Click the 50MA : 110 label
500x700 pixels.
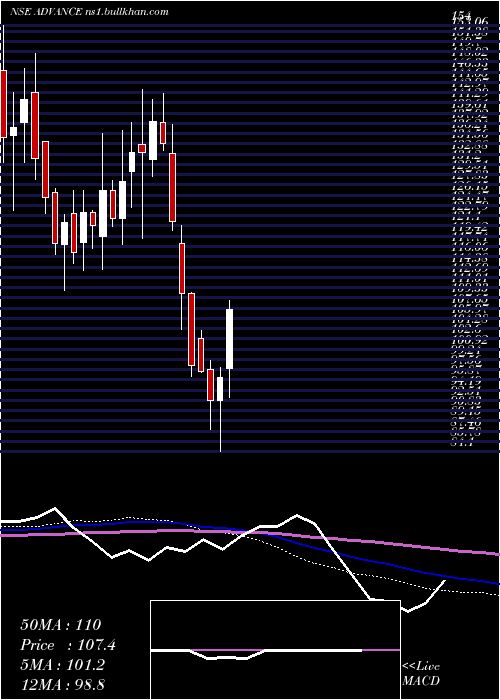pos(61,625)
